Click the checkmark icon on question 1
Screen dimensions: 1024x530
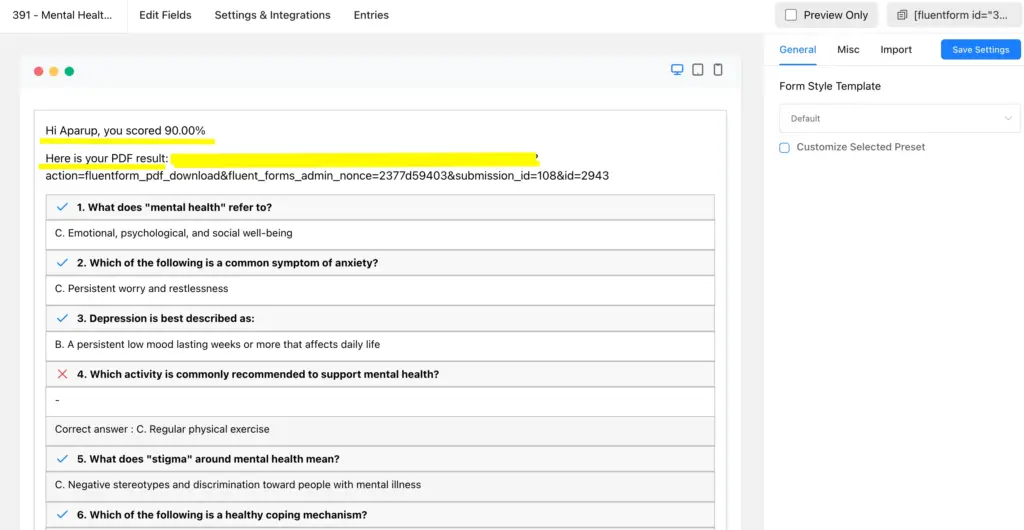[x=63, y=207]
